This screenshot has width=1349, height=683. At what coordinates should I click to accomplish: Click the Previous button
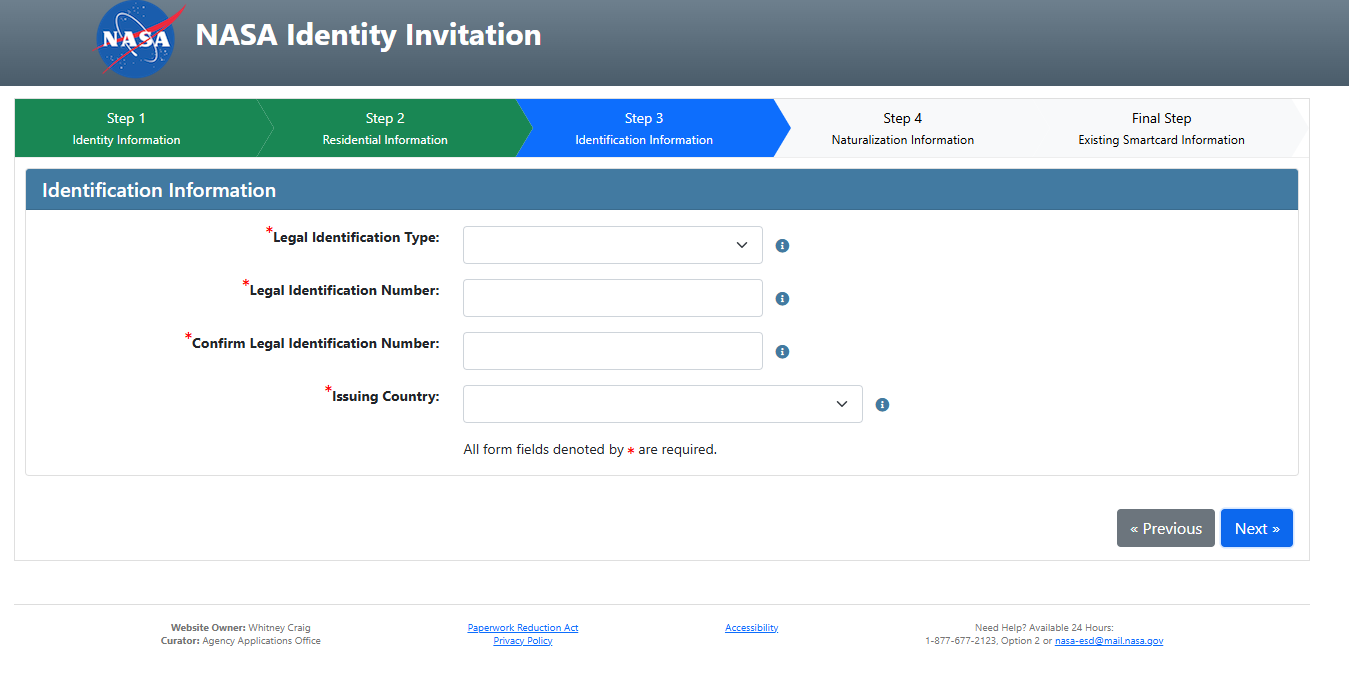click(1166, 528)
